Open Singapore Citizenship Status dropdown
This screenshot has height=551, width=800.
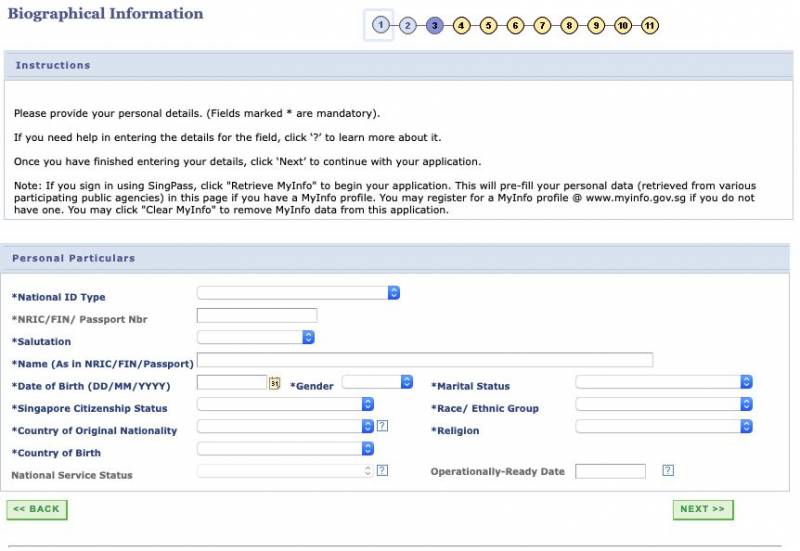point(285,404)
